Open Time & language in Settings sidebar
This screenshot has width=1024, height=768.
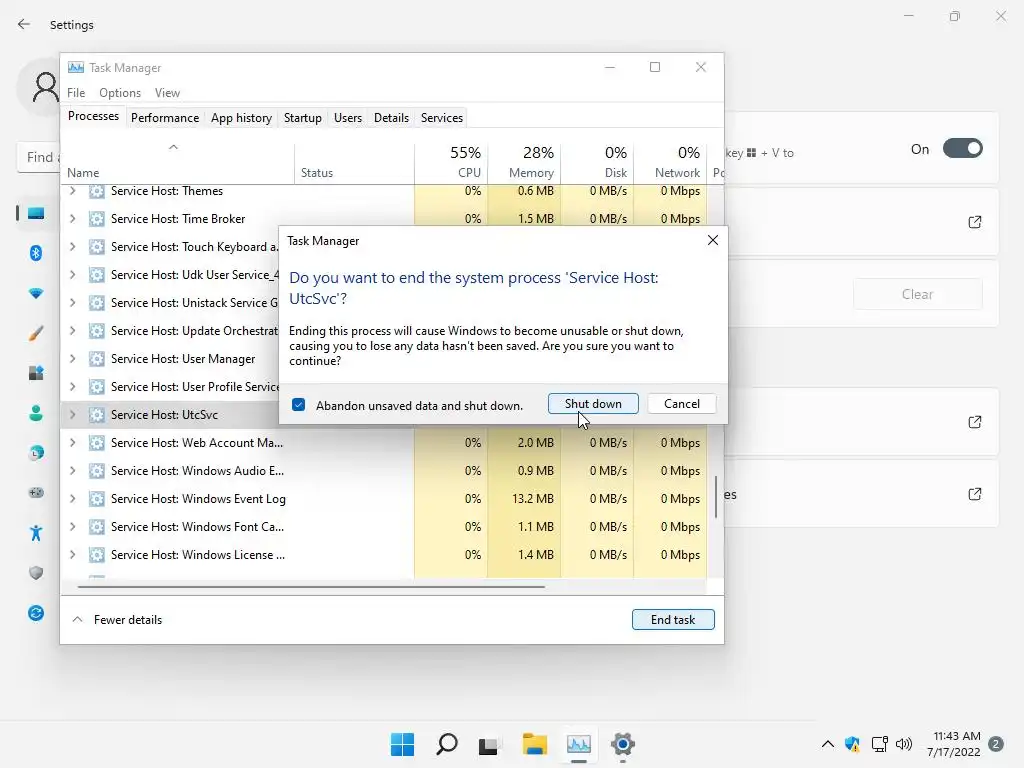click(x=36, y=453)
